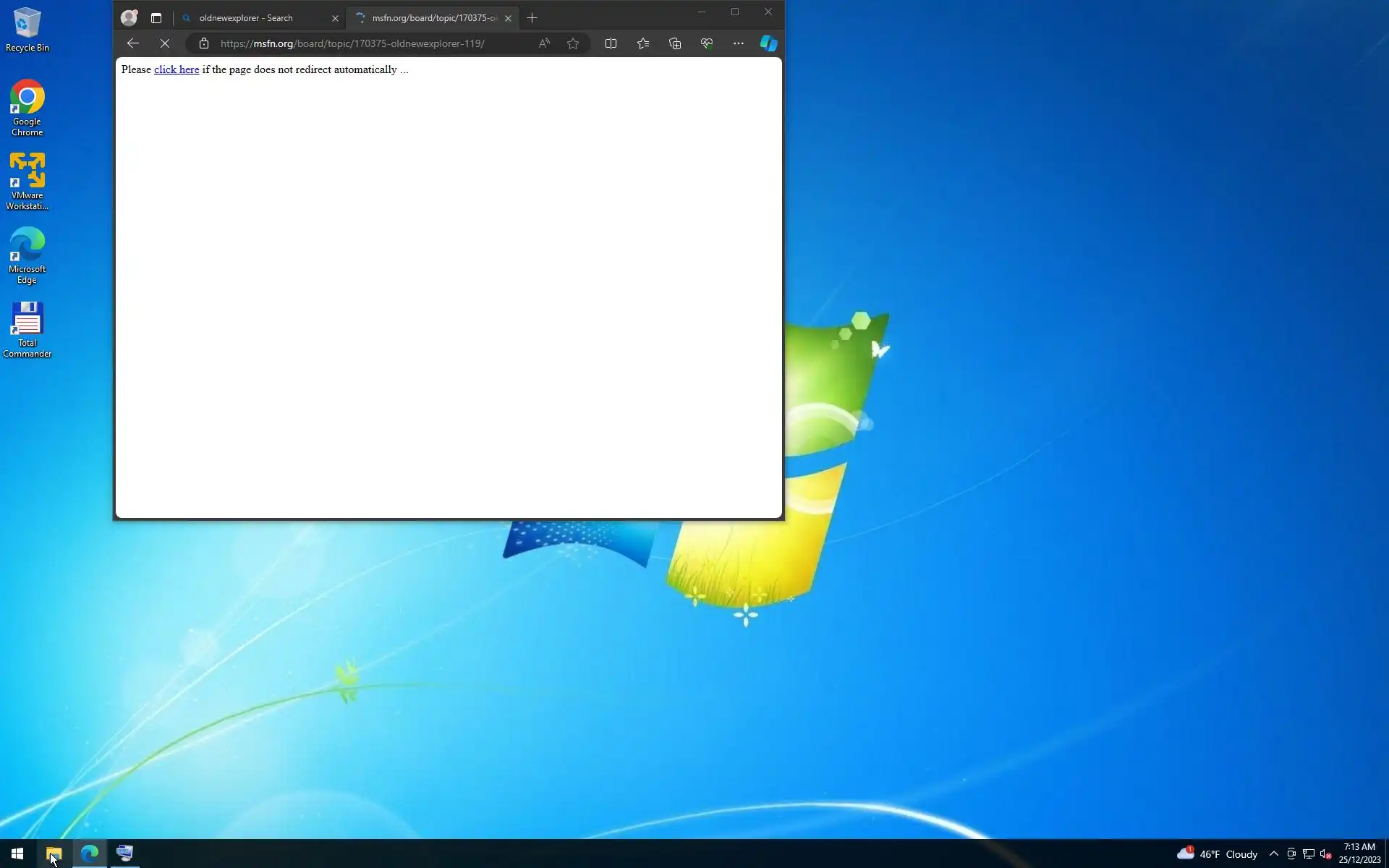
Task: Toggle the muted volume tray icon
Action: 1325,854
